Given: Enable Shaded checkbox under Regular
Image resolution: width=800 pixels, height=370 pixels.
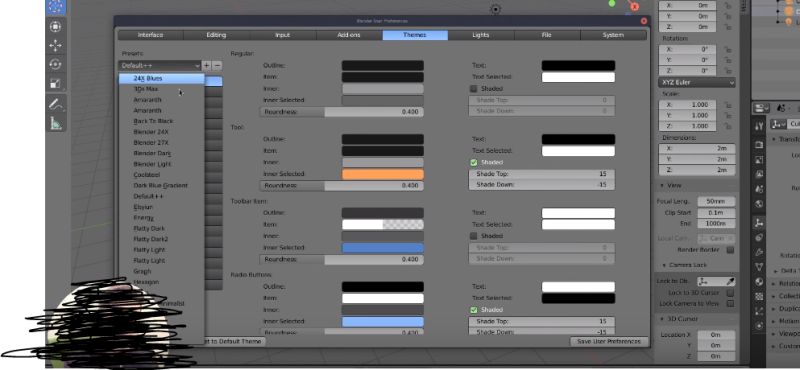Looking at the screenshot, I should 473,89.
